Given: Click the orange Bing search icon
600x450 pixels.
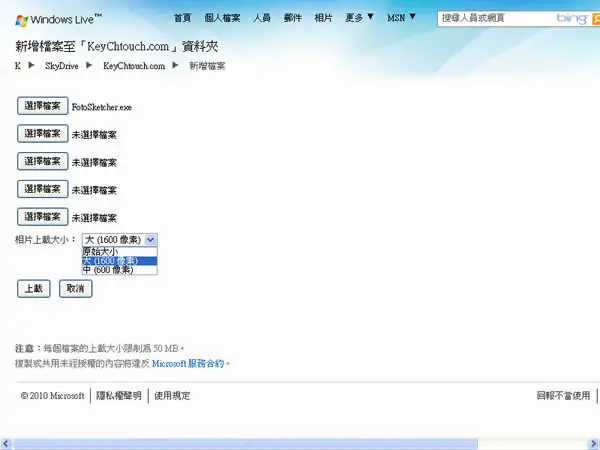Looking at the screenshot, I should [x=596, y=19].
